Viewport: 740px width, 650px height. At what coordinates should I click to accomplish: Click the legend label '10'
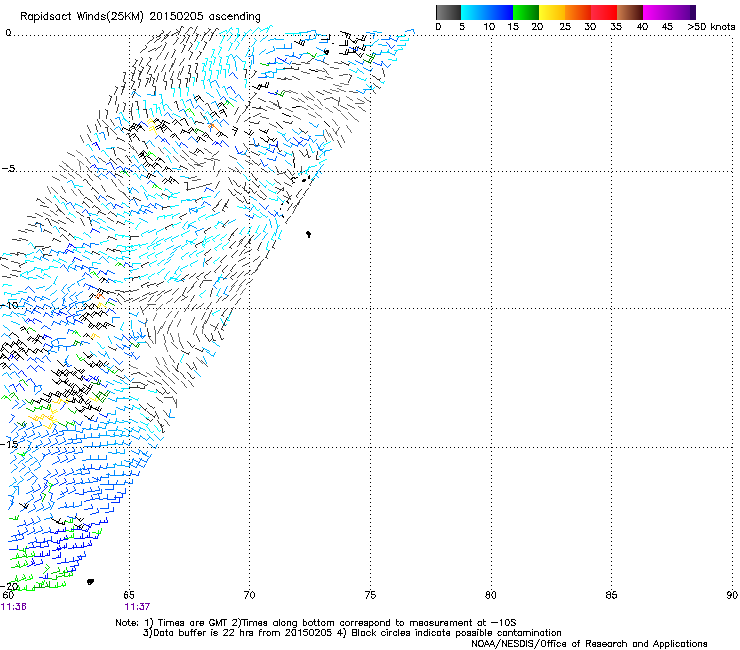tap(489, 27)
